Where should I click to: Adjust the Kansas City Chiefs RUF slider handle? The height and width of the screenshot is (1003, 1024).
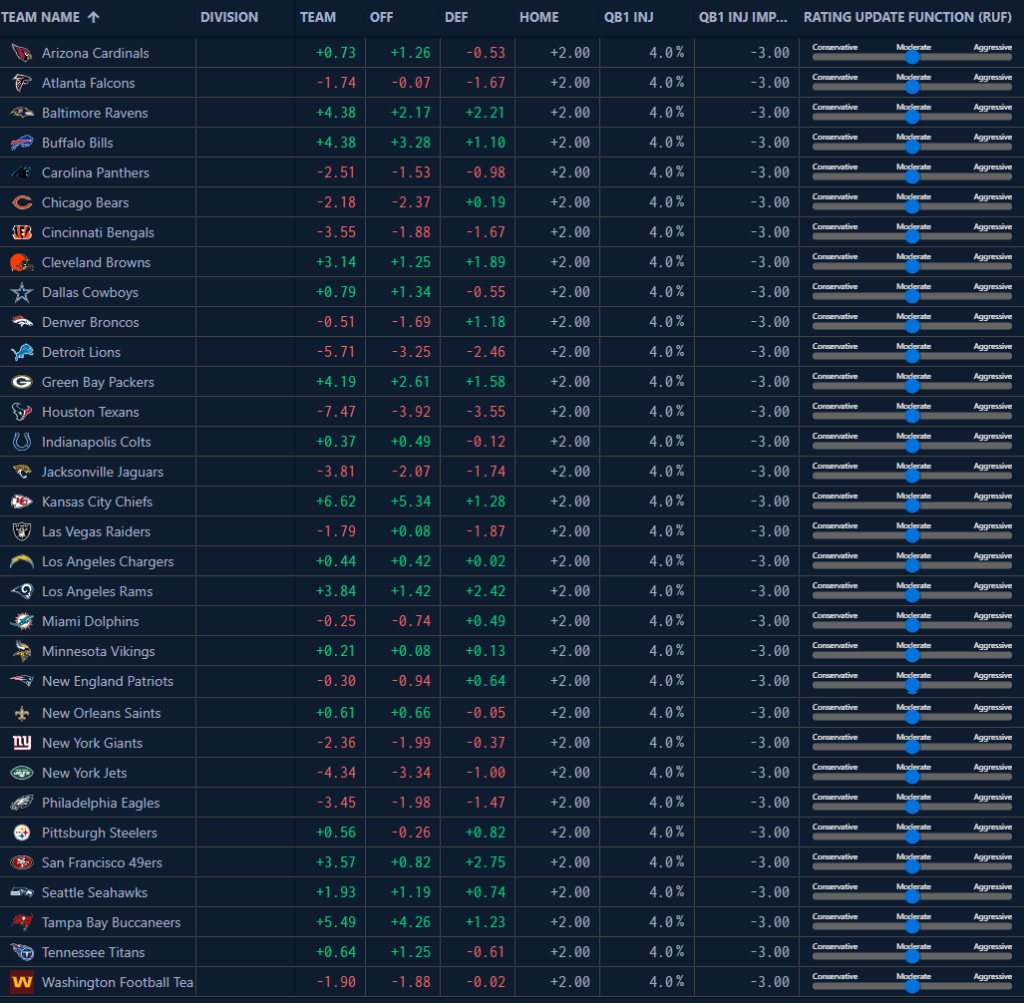point(912,506)
